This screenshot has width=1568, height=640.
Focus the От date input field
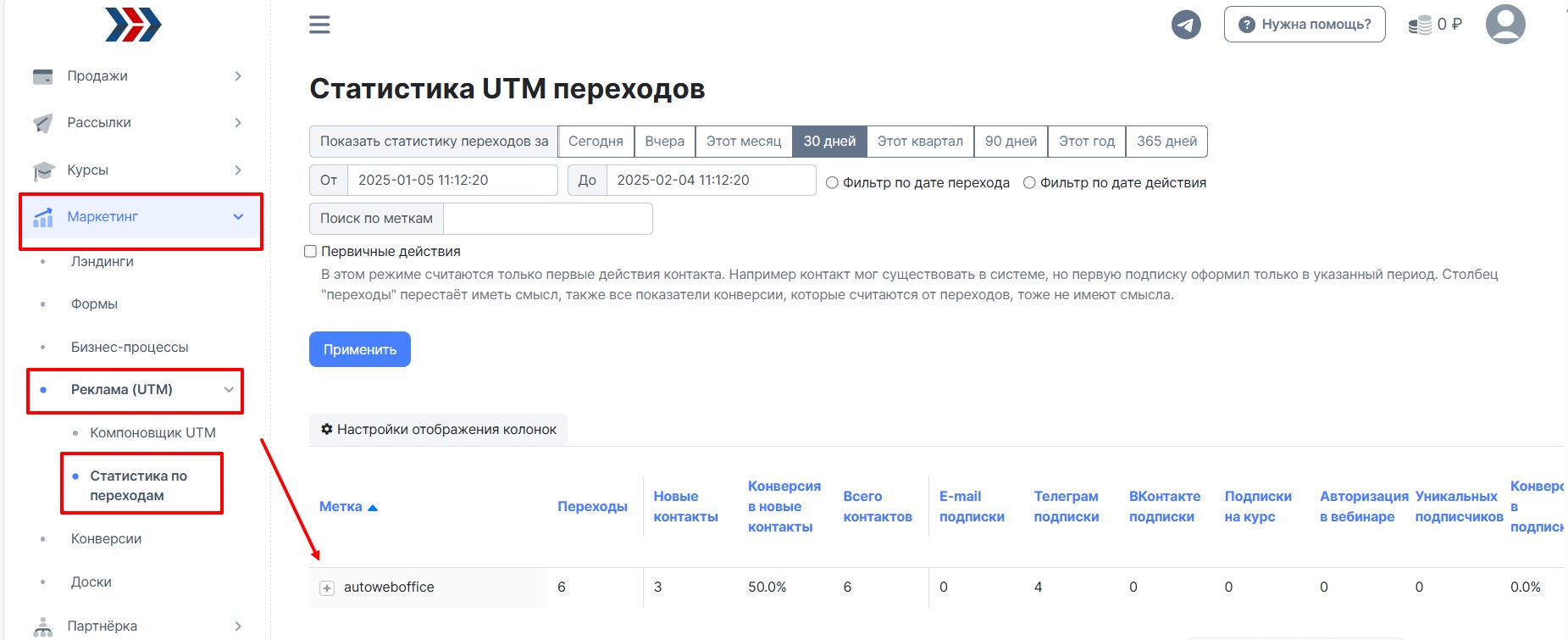click(x=452, y=181)
